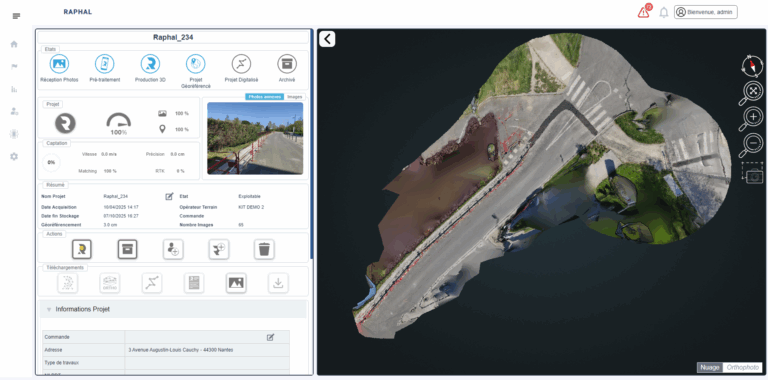Click the add digitalisation action button

219,249
